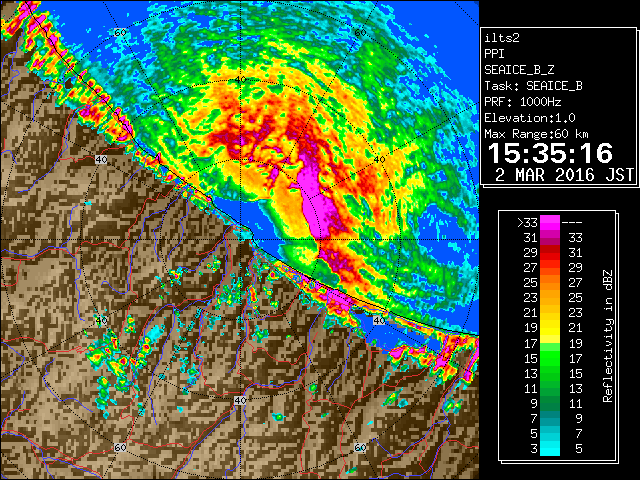Click the >33 legend label
This screenshot has height=480, width=640.
coord(527,223)
